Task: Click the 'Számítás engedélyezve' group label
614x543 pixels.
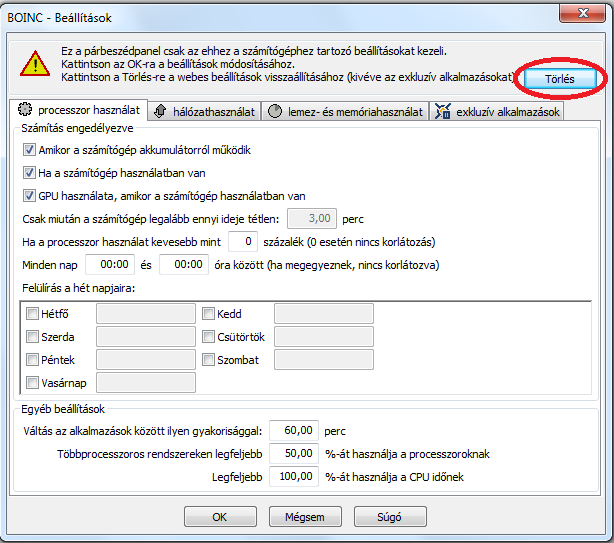Action: point(77,128)
